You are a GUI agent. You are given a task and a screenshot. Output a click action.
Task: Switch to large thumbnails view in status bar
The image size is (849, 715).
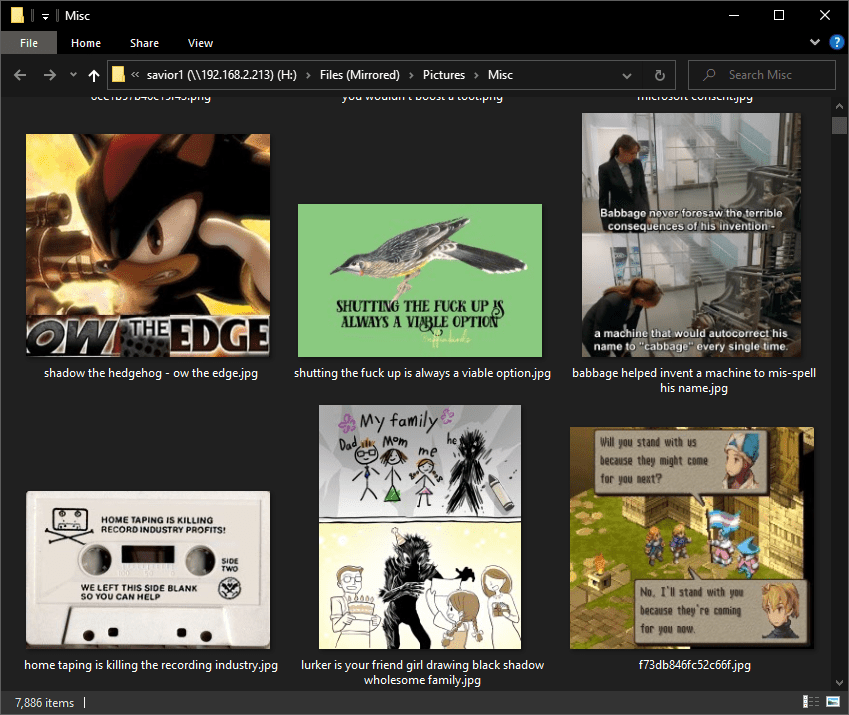pyautogui.click(x=832, y=703)
